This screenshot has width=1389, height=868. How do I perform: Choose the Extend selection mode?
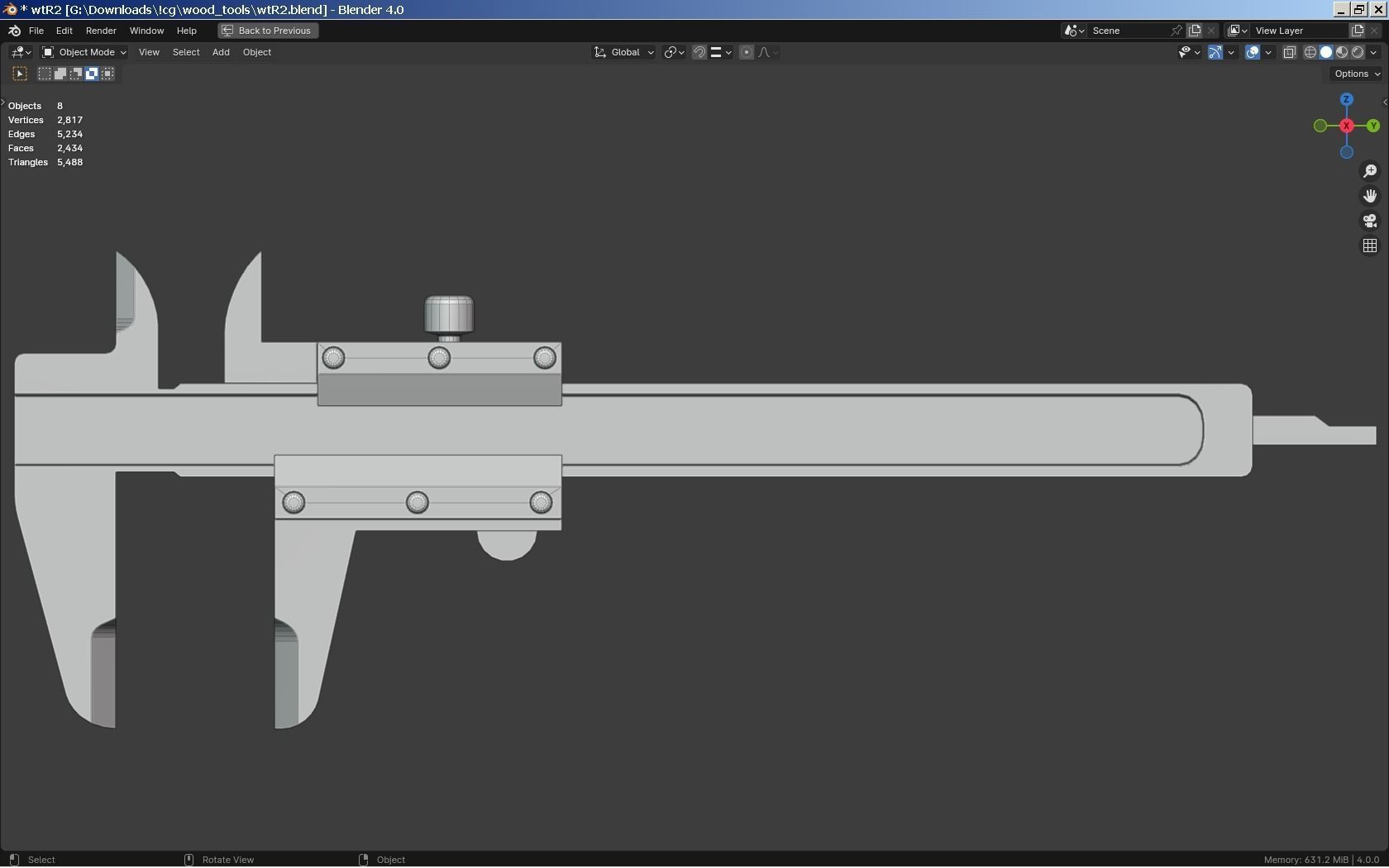click(x=60, y=74)
